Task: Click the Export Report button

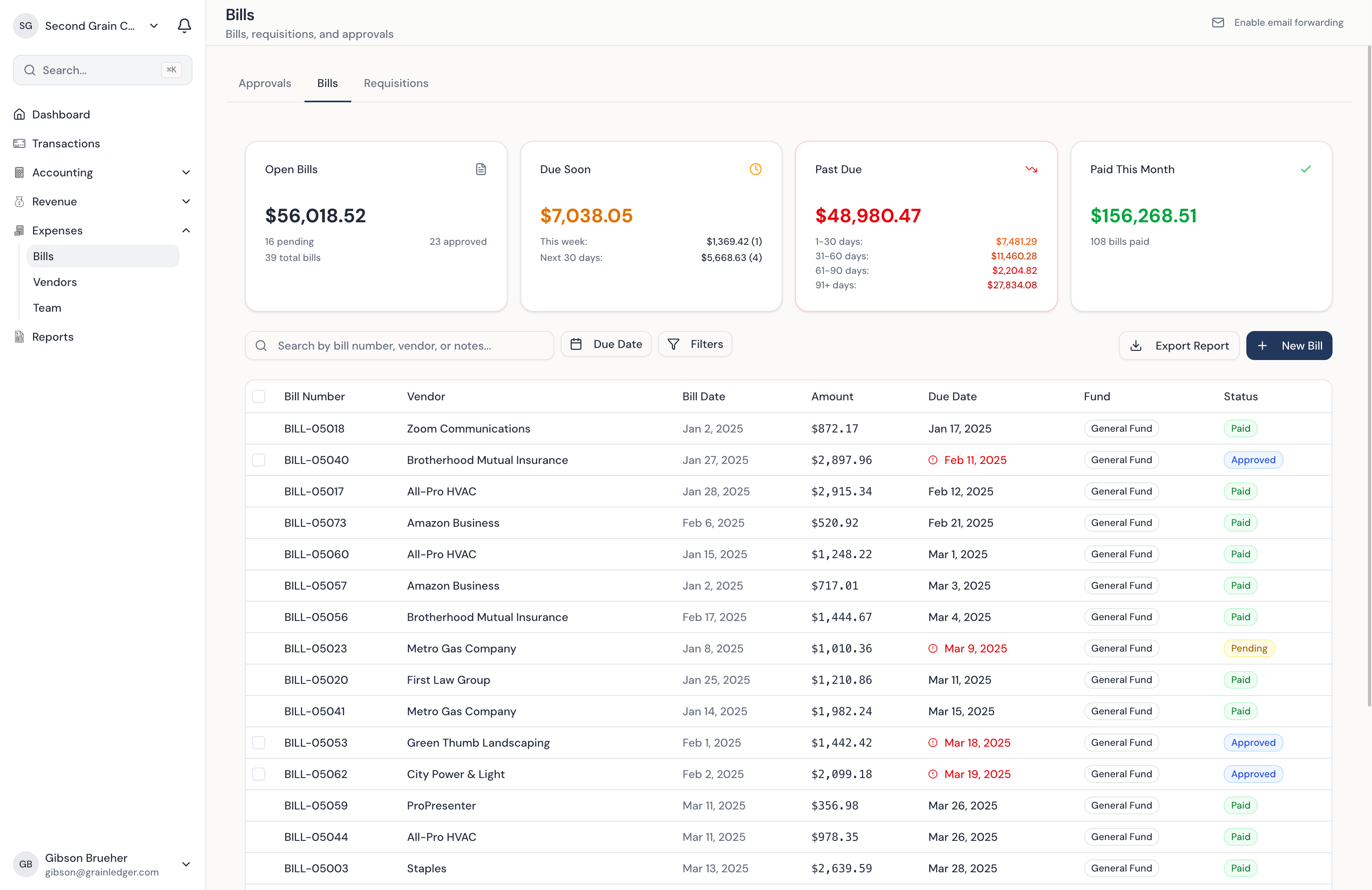Action: pos(1179,345)
